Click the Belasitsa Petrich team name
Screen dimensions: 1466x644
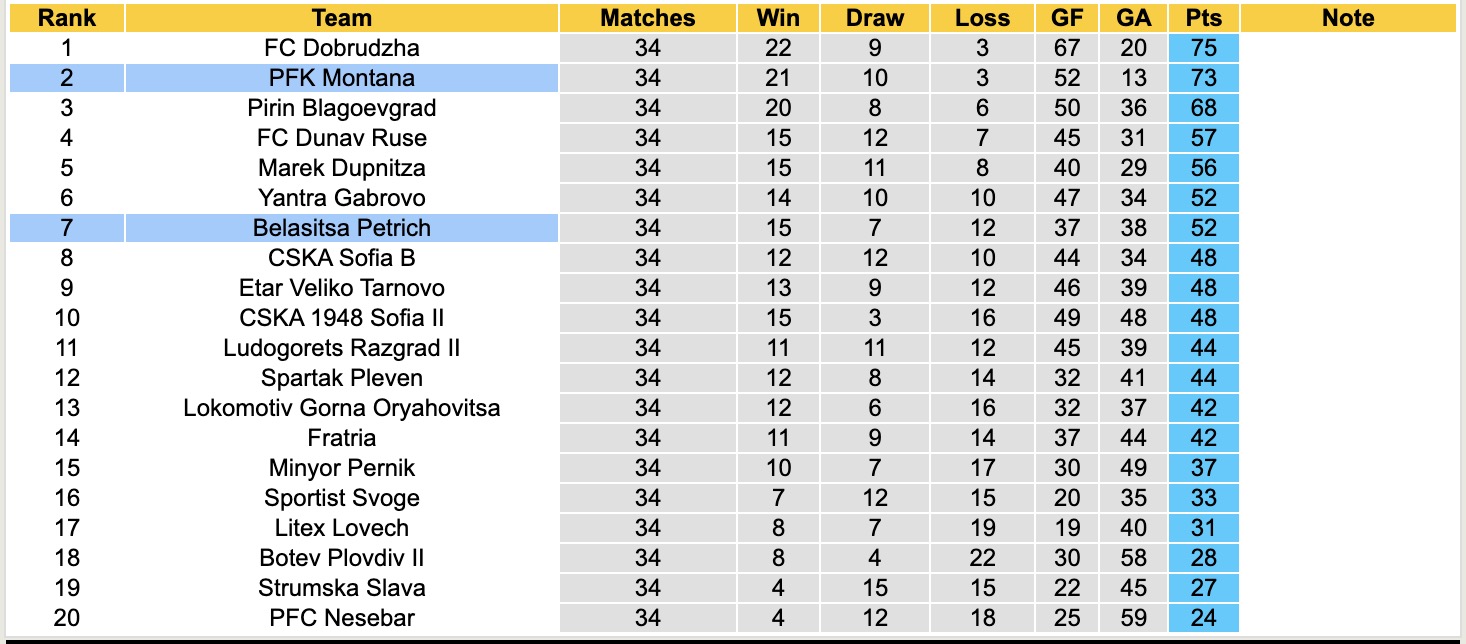coord(341,228)
